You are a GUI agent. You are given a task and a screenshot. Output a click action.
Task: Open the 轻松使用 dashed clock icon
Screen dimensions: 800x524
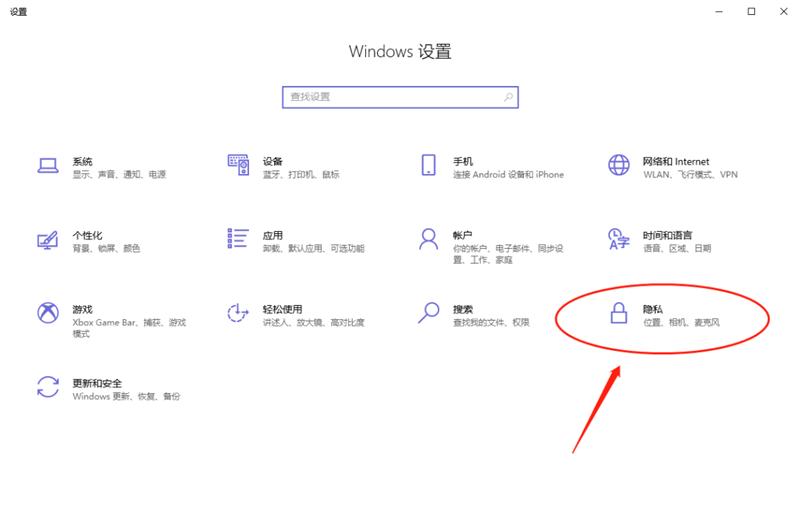coord(238,313)
